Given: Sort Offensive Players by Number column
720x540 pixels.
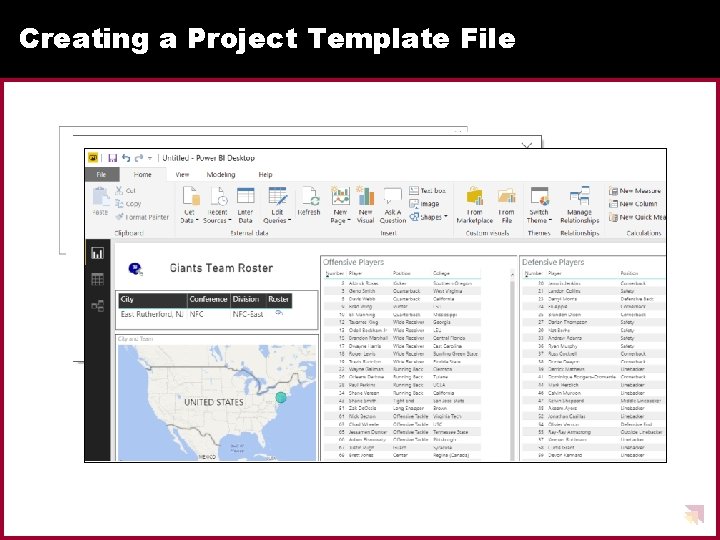Looking at the screenshot, I should (x=335, y=273).
